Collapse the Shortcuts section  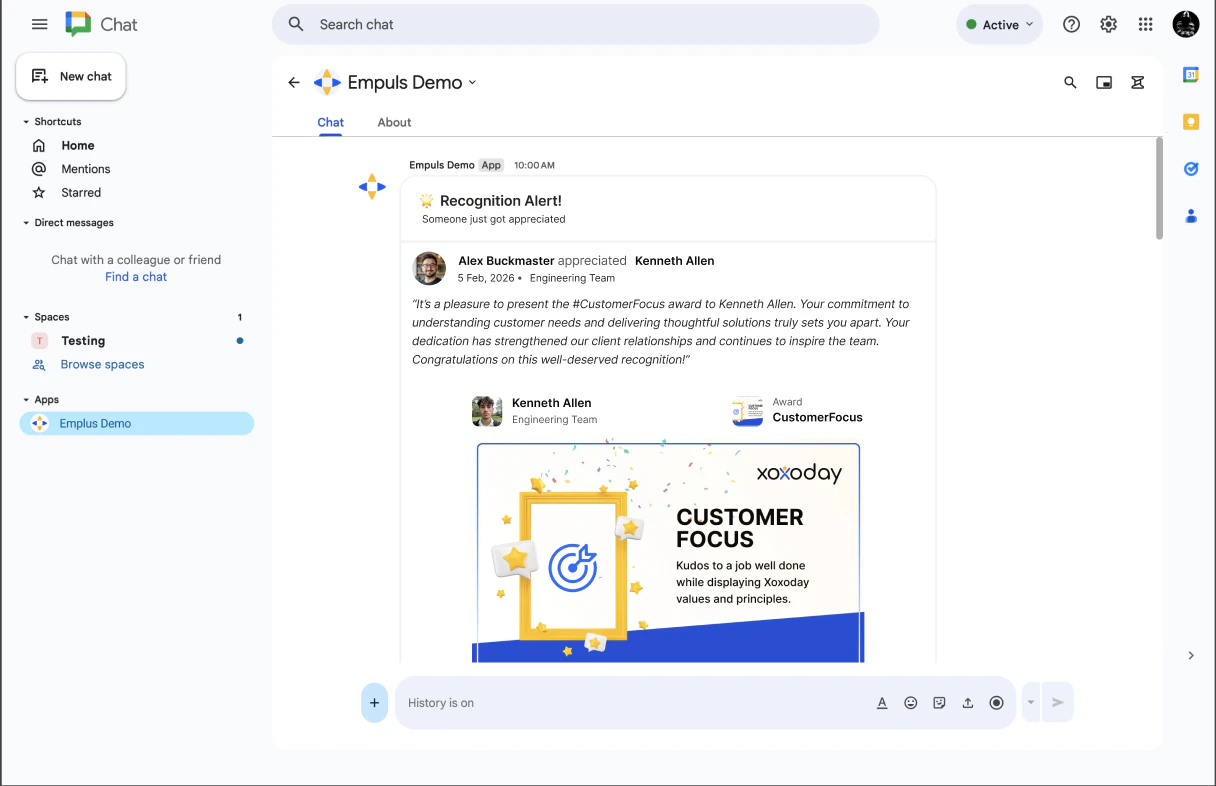click(26, 122)
